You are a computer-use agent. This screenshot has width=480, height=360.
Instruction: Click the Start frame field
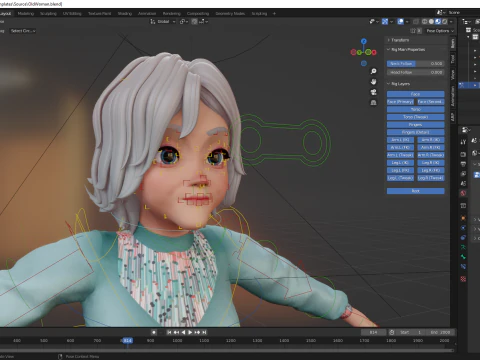[x=411, y=332]
